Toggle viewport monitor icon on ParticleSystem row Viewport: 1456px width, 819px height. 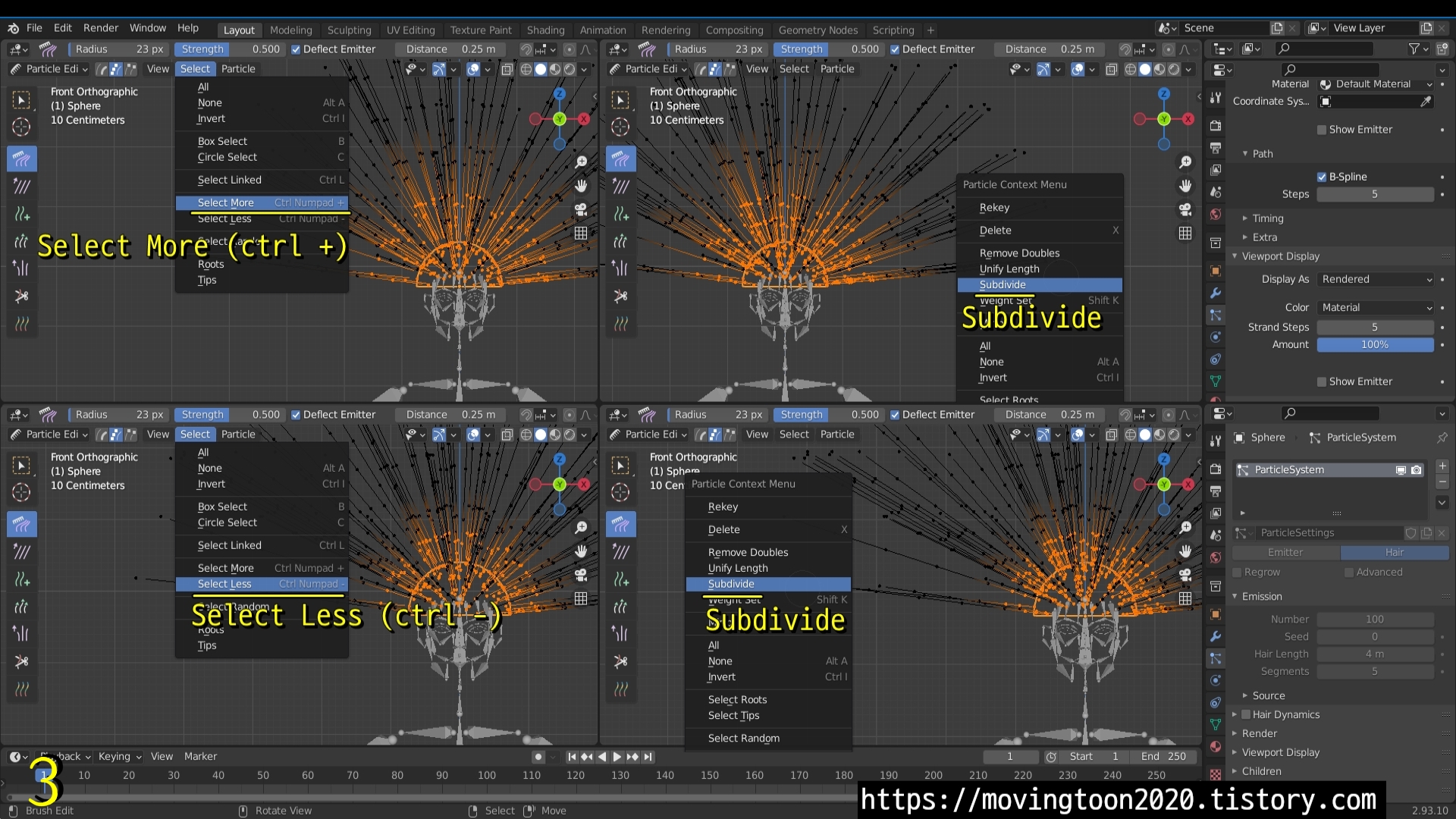click(x=1401, y=470)
